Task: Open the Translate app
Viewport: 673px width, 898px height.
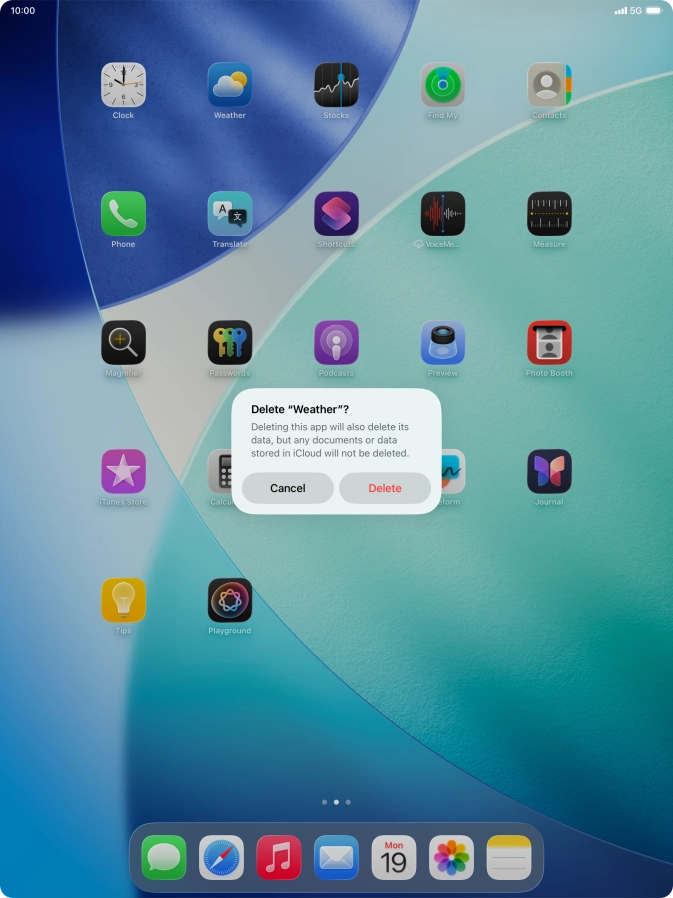Action: point(230,214)
